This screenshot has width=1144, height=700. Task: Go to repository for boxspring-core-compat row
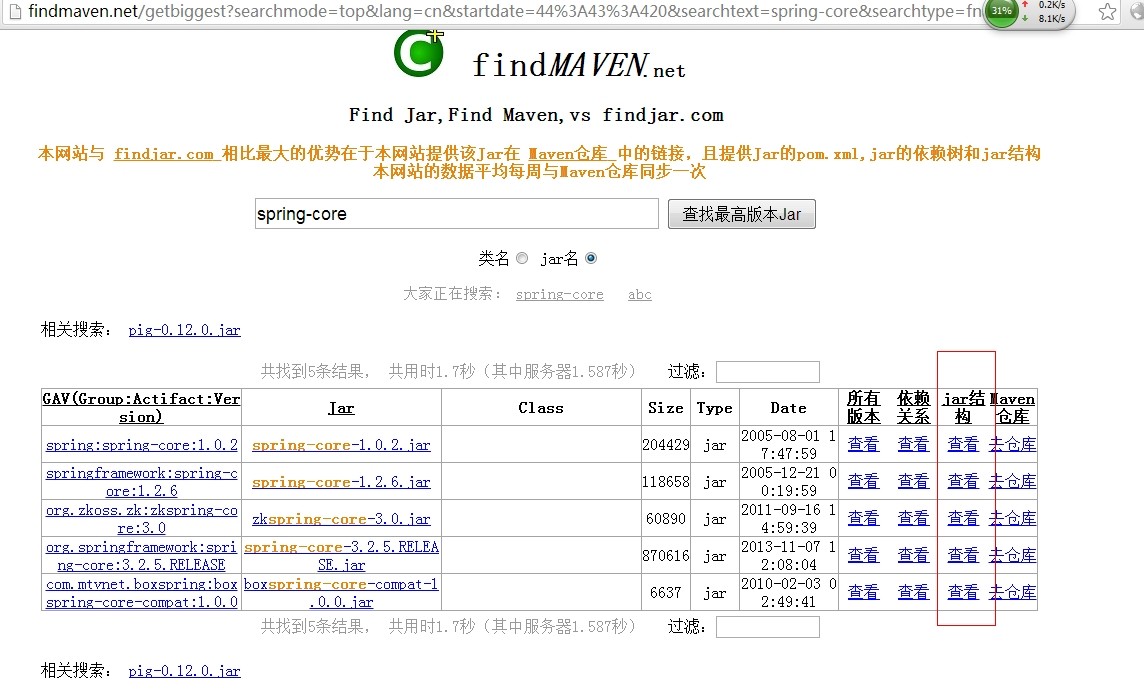pyautogui.click(x=1013, y=592)
